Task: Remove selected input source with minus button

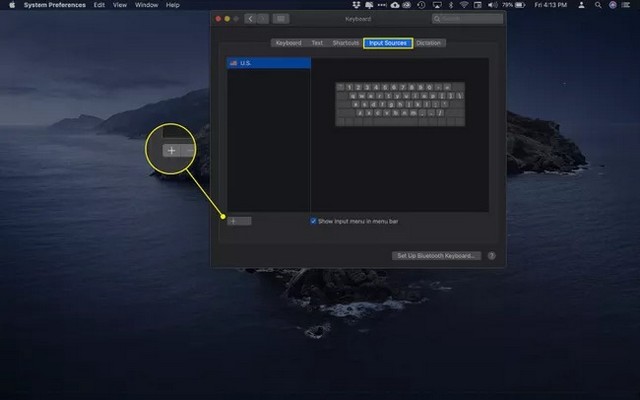Action: click(245, 221)
